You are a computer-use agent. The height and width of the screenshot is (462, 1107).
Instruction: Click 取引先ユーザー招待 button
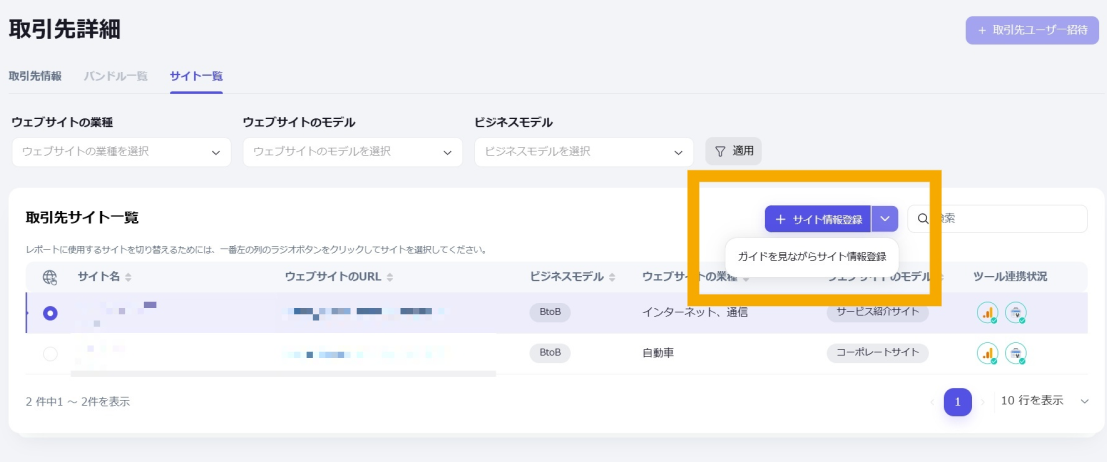1031,30
